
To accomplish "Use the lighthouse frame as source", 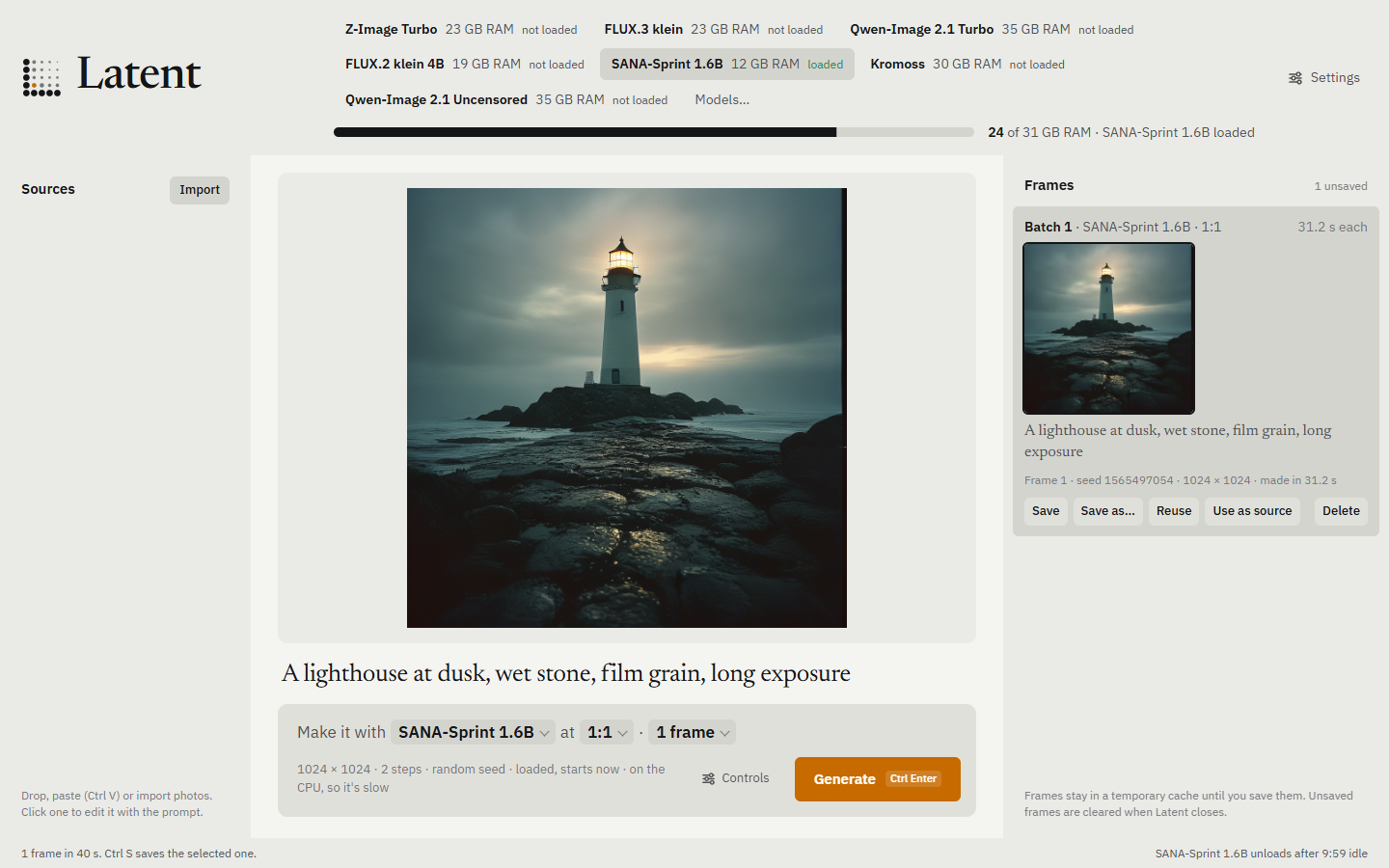I will click(x=1252, y=511).
